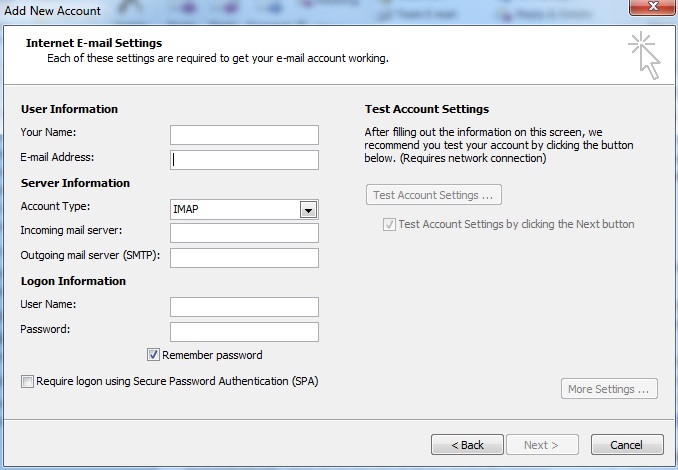Go back with the Back button
This screenshot has height=470, width=678.
tap(467, 445)
